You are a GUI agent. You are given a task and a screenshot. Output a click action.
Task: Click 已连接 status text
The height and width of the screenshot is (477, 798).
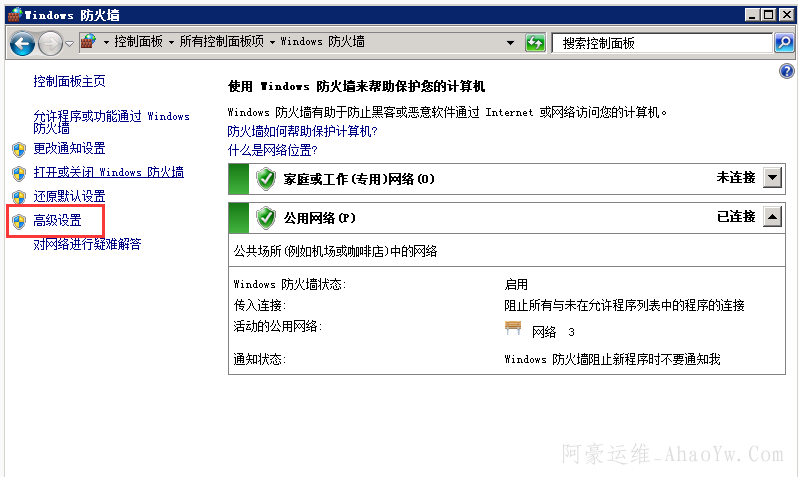[736, 216]
